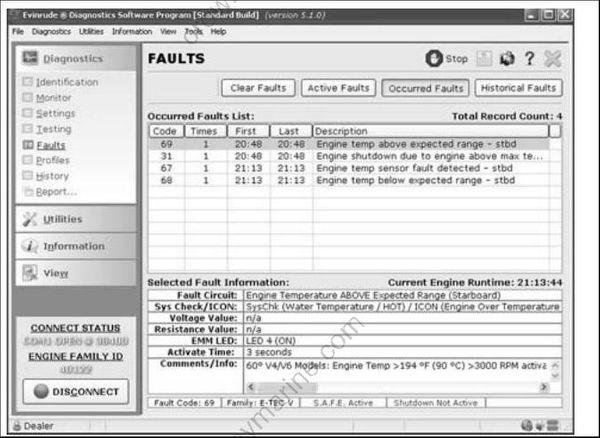Click the Settings item icon

[27, 113]
